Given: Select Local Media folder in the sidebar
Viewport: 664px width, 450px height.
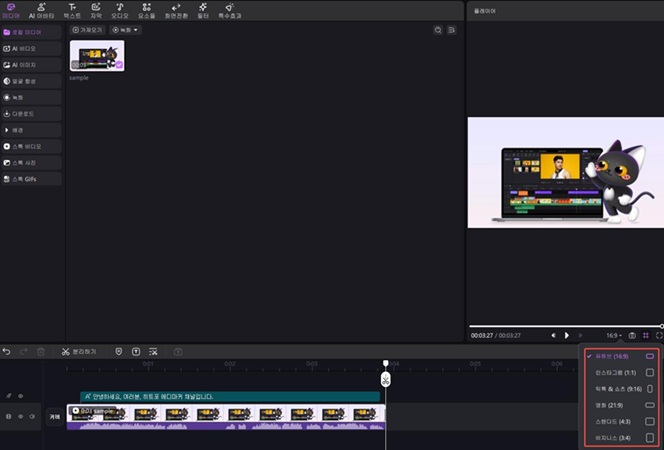Looking at the screenshot, I should click(x=31, y=32).
